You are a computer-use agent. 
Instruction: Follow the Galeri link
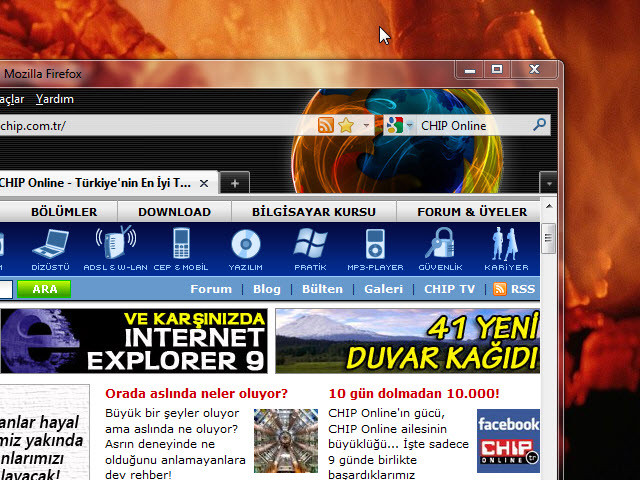(383, 289)
